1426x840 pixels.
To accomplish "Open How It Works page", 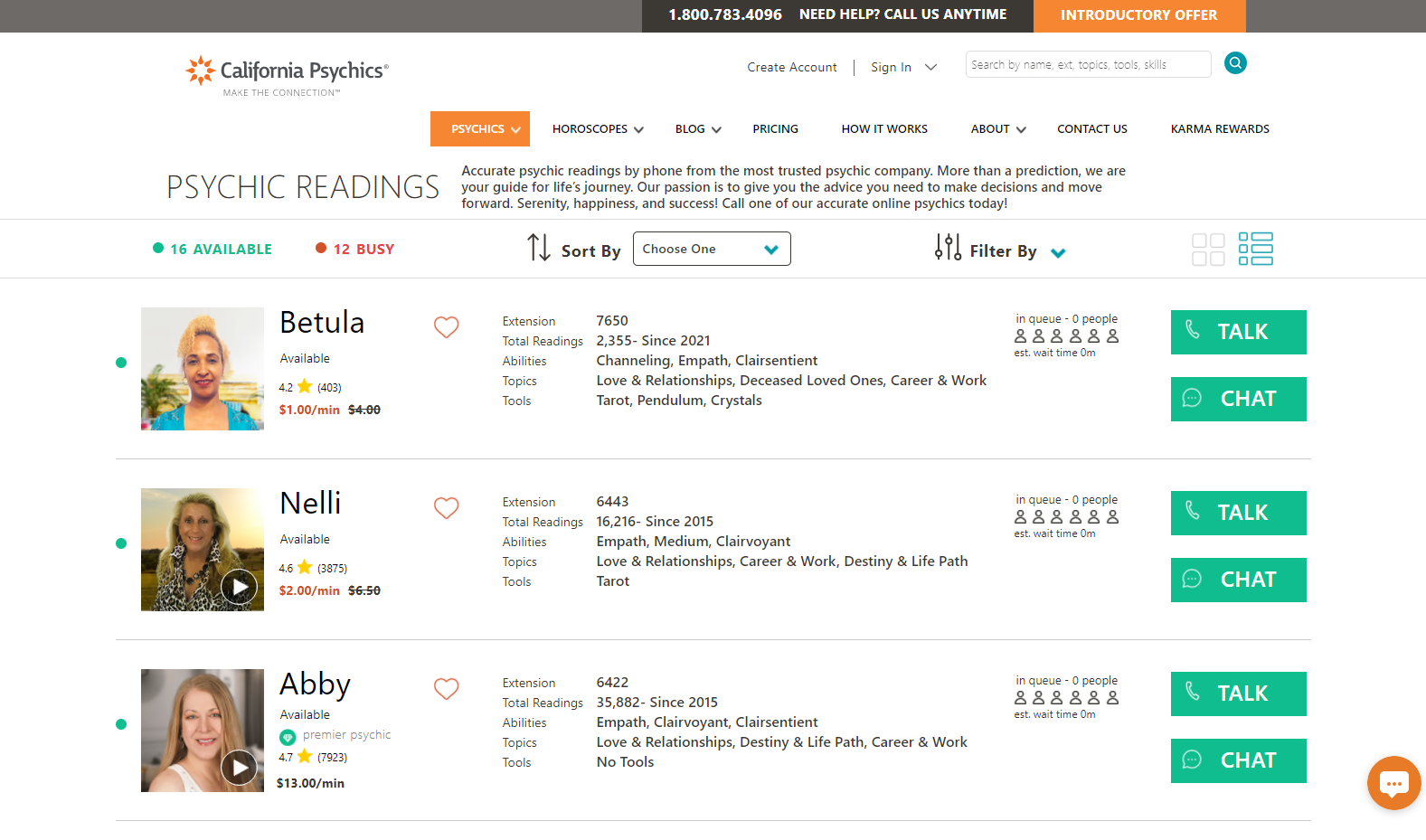I will pos(884,129).
